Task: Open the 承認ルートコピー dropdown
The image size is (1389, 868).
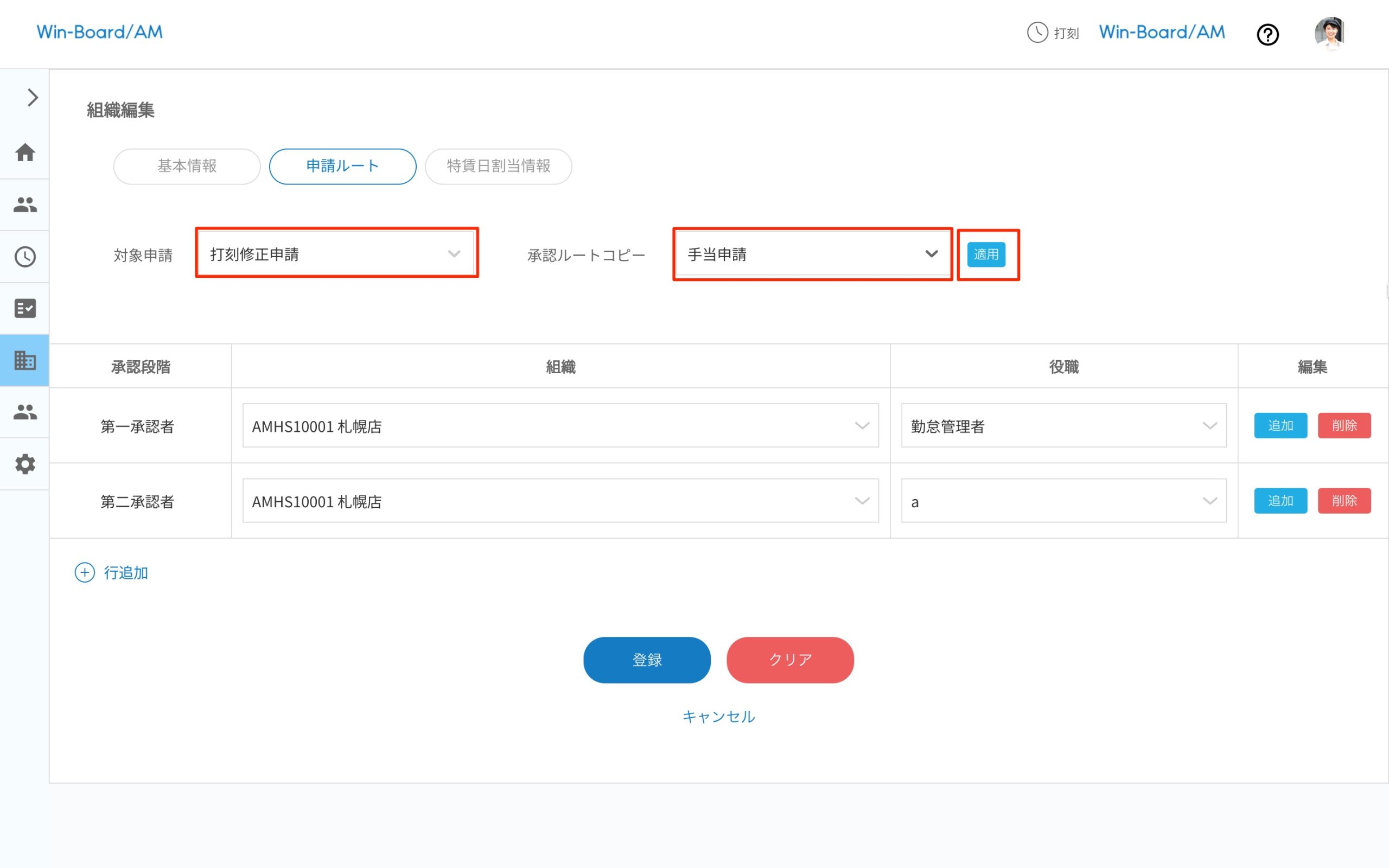Action: [812, 254]
